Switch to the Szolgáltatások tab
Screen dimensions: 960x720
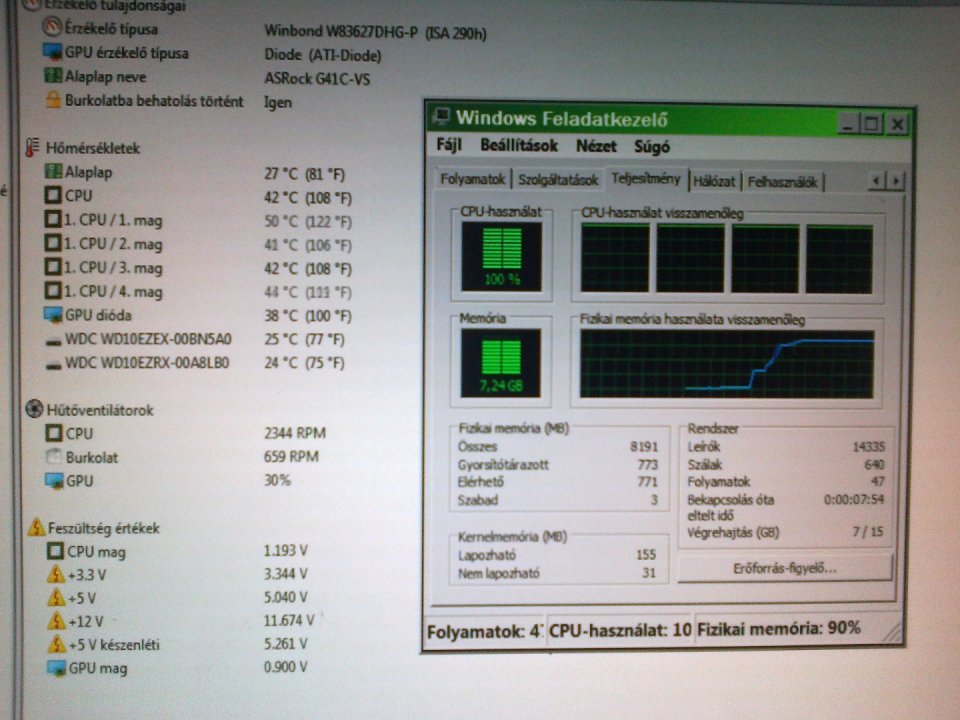point(558,180)
